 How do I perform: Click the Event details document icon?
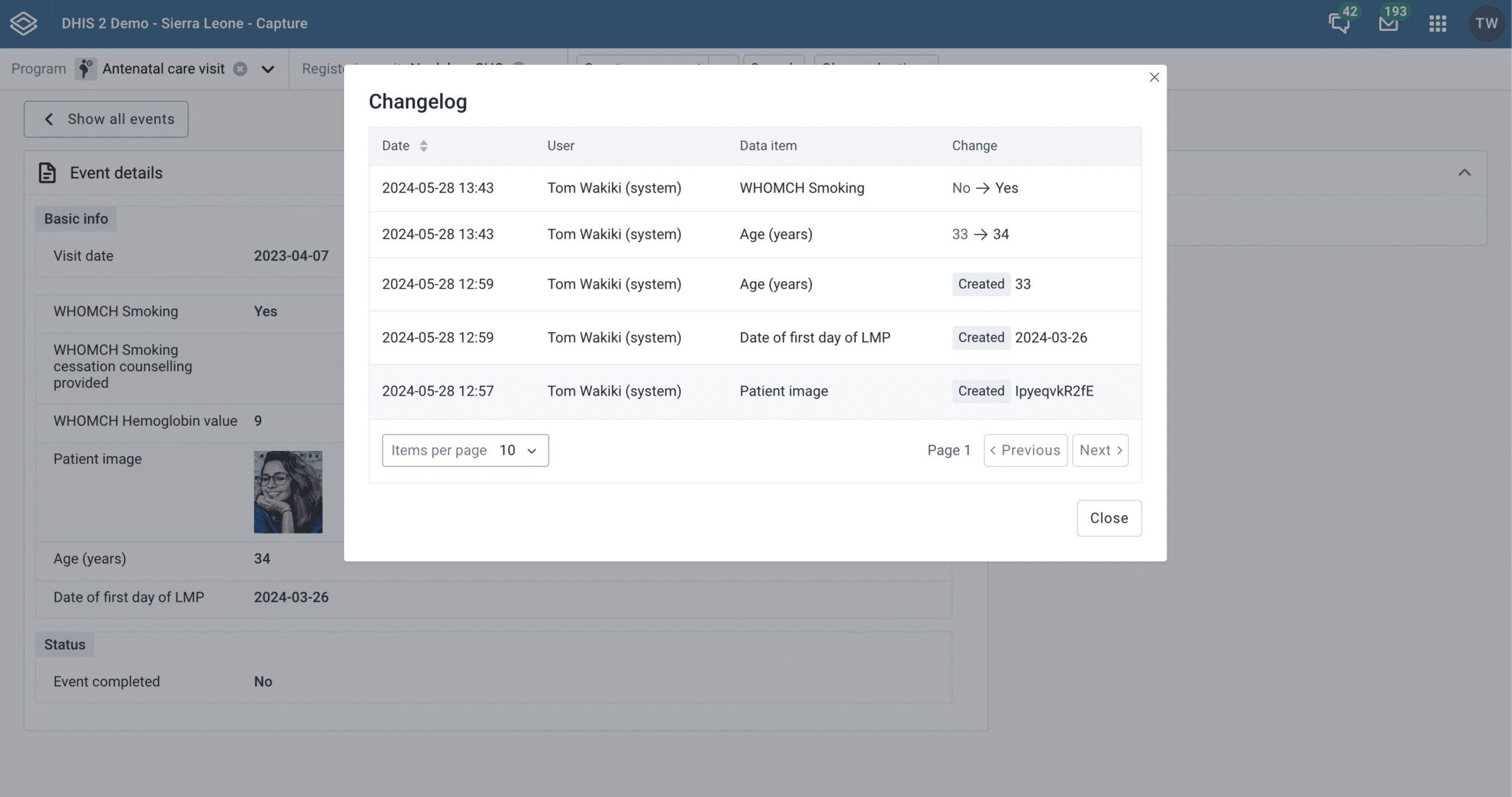[x=47, y=172]
